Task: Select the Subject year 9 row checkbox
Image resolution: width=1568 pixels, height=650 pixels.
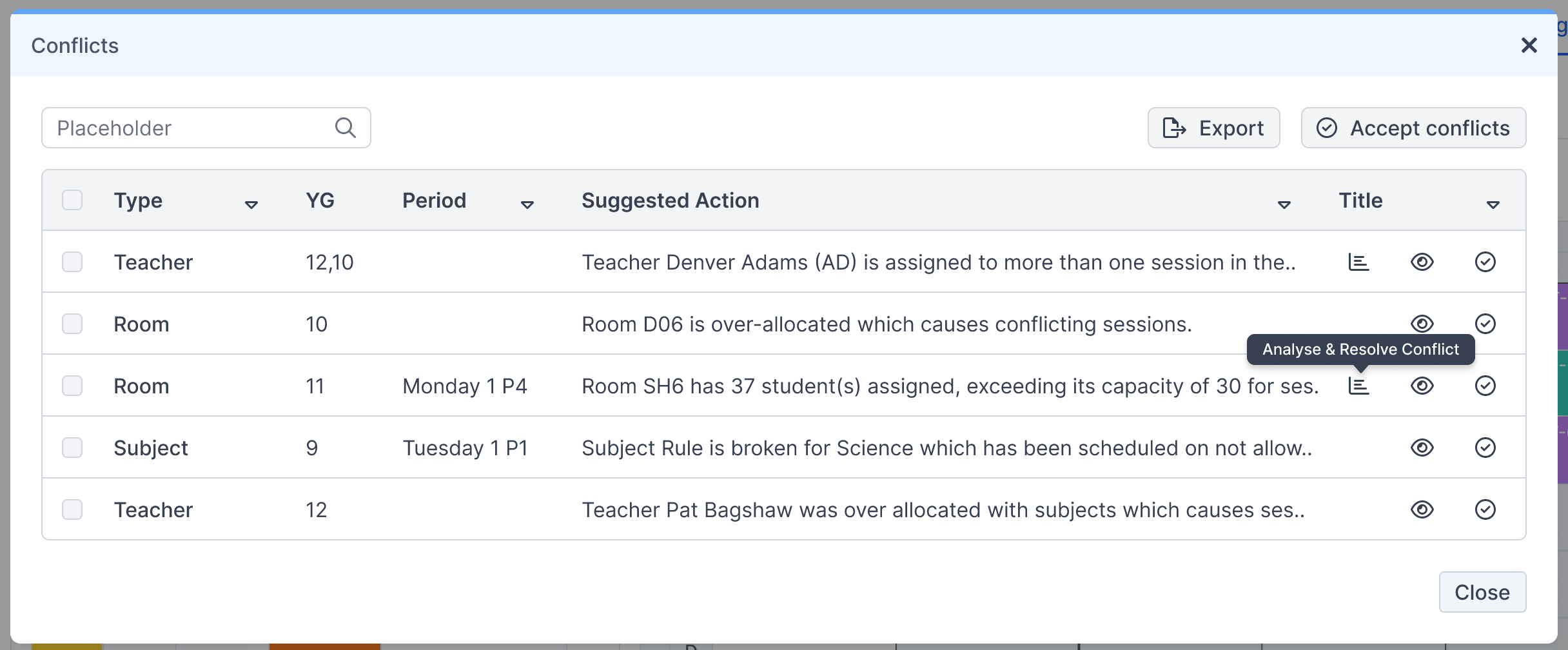Action: [72, 448]
